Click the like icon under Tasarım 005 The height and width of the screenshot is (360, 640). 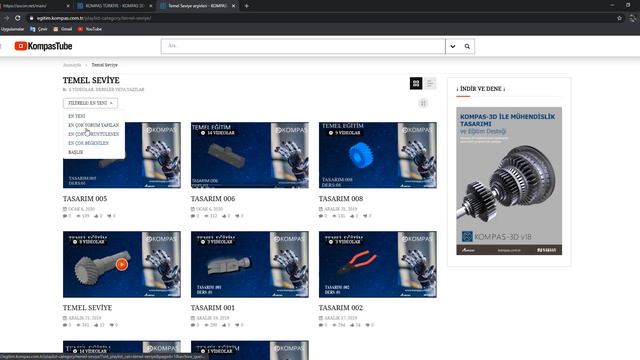96,216
